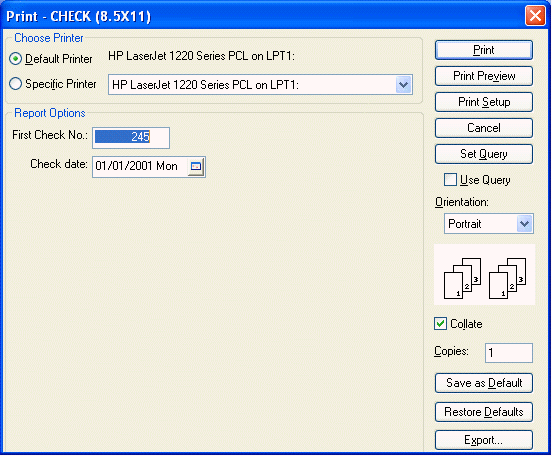
Task: Uncheck the Collate checkbox
Action: tap(440, 323)
